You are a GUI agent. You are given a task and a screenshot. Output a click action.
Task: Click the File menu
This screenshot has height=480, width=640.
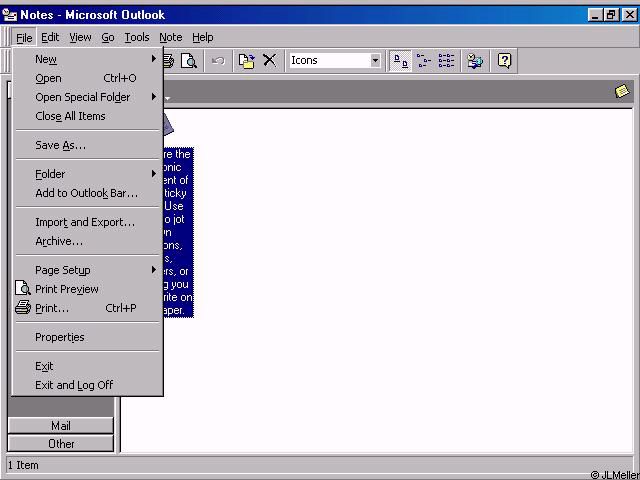[24, 38]
